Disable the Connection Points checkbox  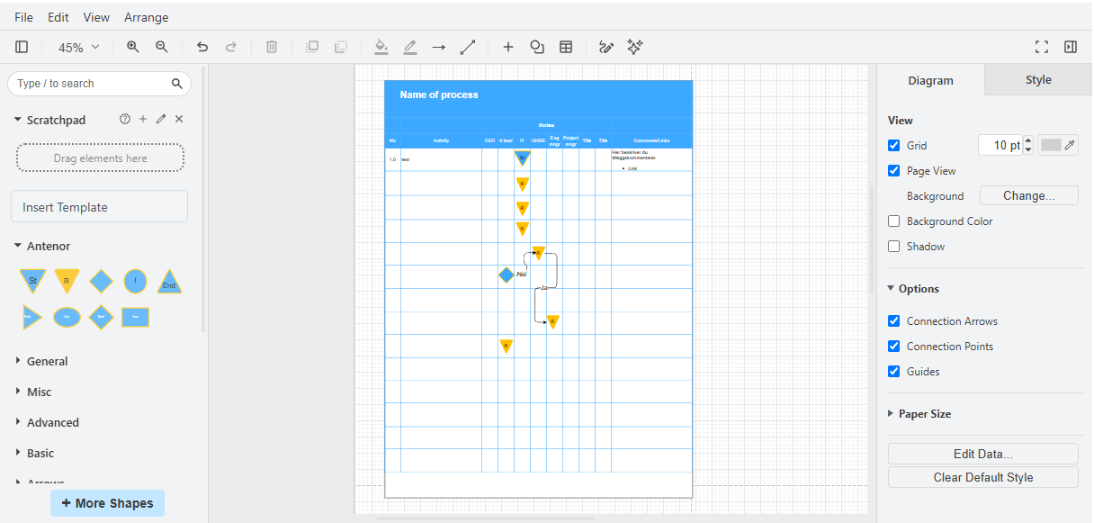(x=894, y=347)
